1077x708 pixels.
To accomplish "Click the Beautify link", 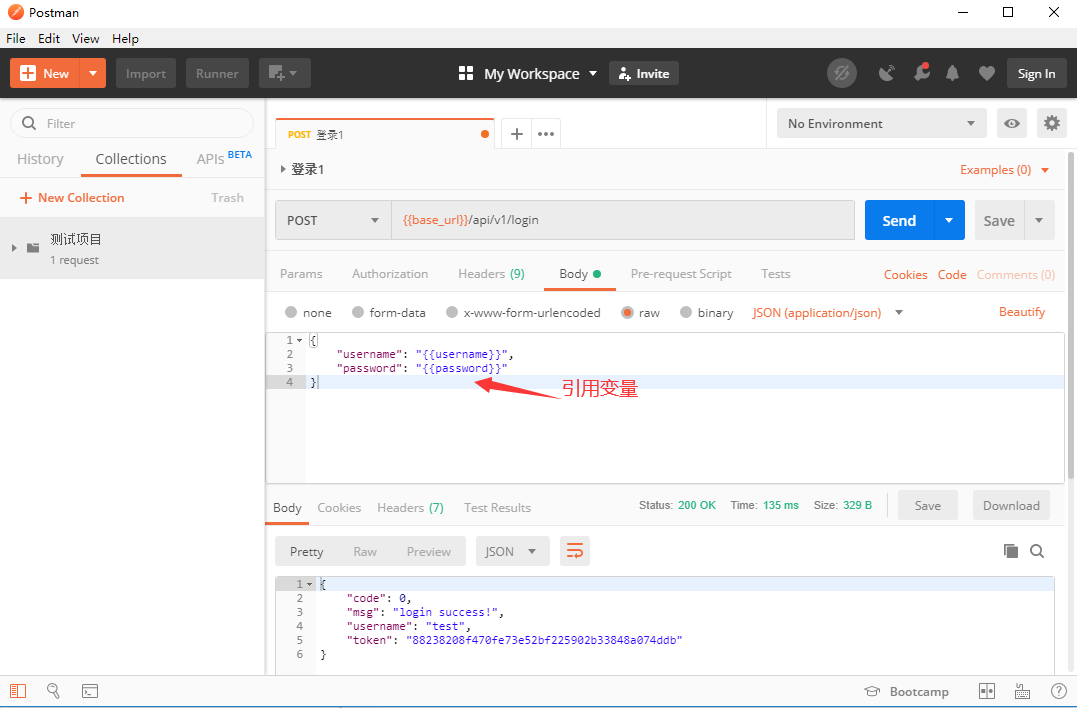I will (1021, 312).
